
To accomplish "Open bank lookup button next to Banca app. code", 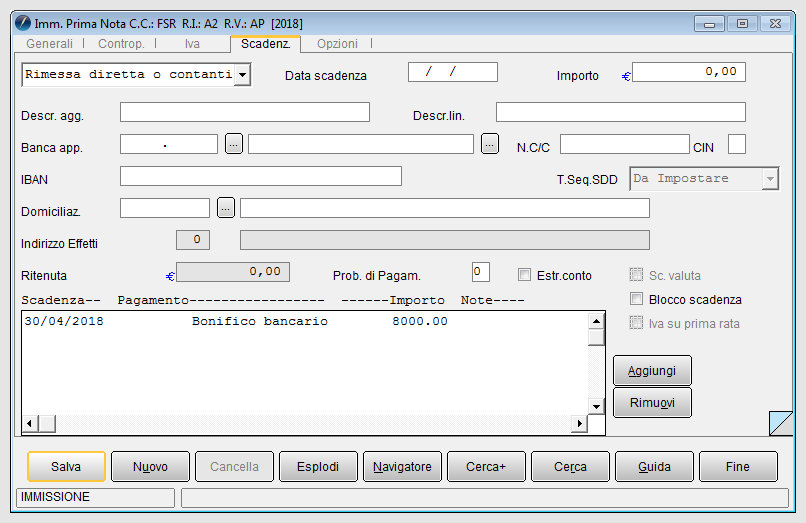I will click(x=234, y=144).
